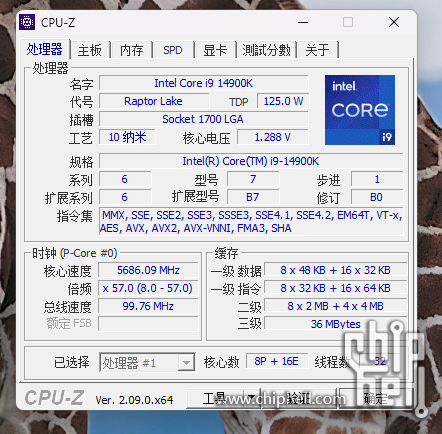Image resolution: width=442 pixels, height=434 pixels.
Task: Click the version text Ver. 2.09.0.x64
Action: [x=134, y=400]
